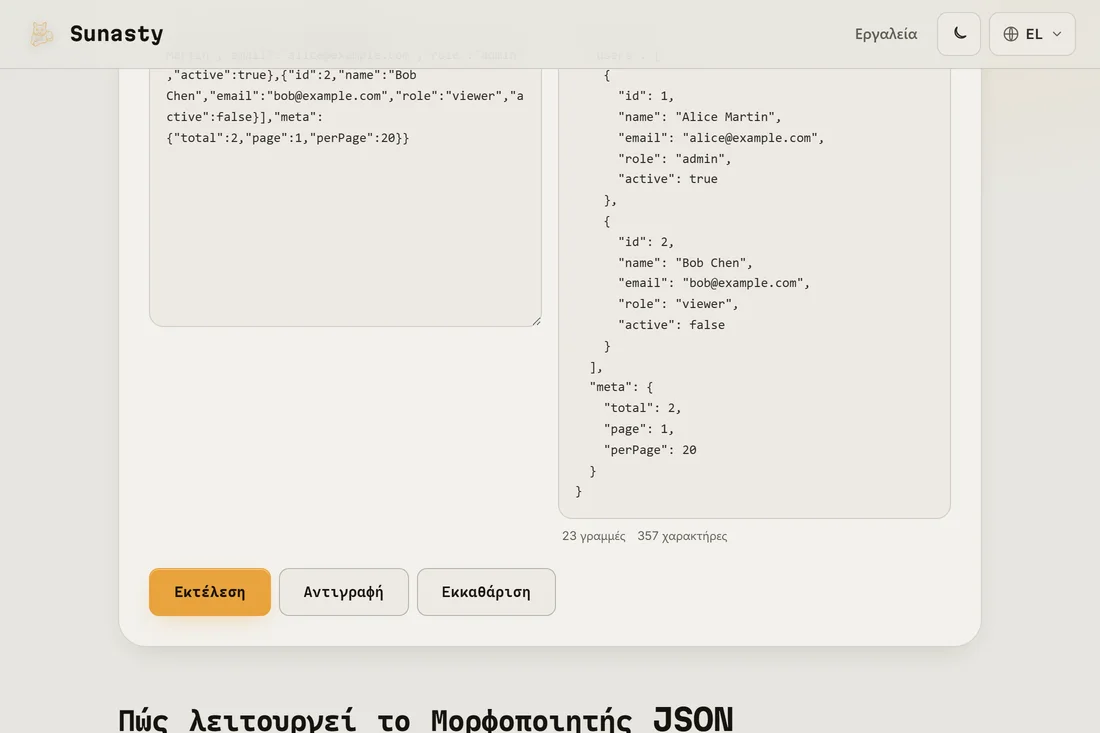Click the "page": 1 output line
Screen dimensions: 1100x733
pyautogui.click(x=639, y=429)
